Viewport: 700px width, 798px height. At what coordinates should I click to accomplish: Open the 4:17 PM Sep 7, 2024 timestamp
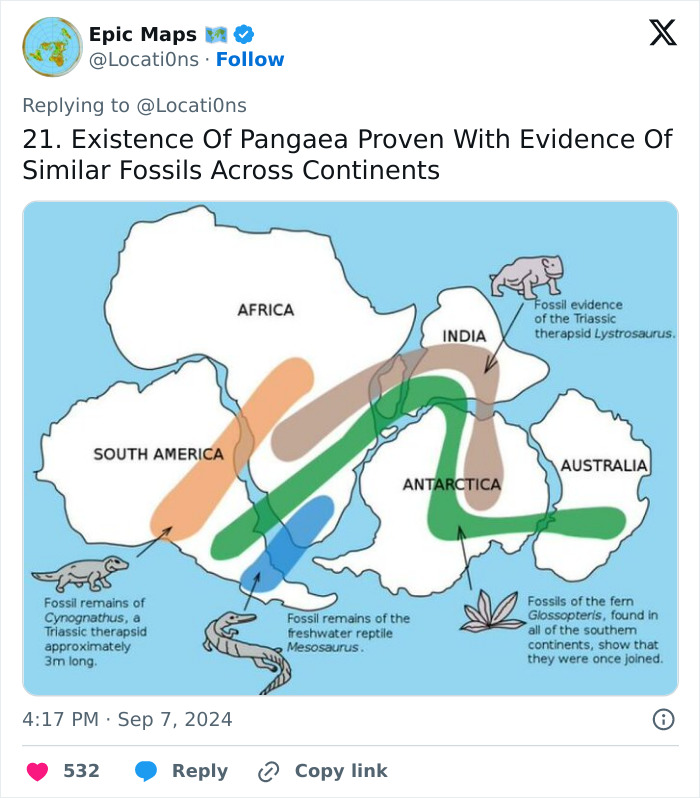(x=127, y=719)
